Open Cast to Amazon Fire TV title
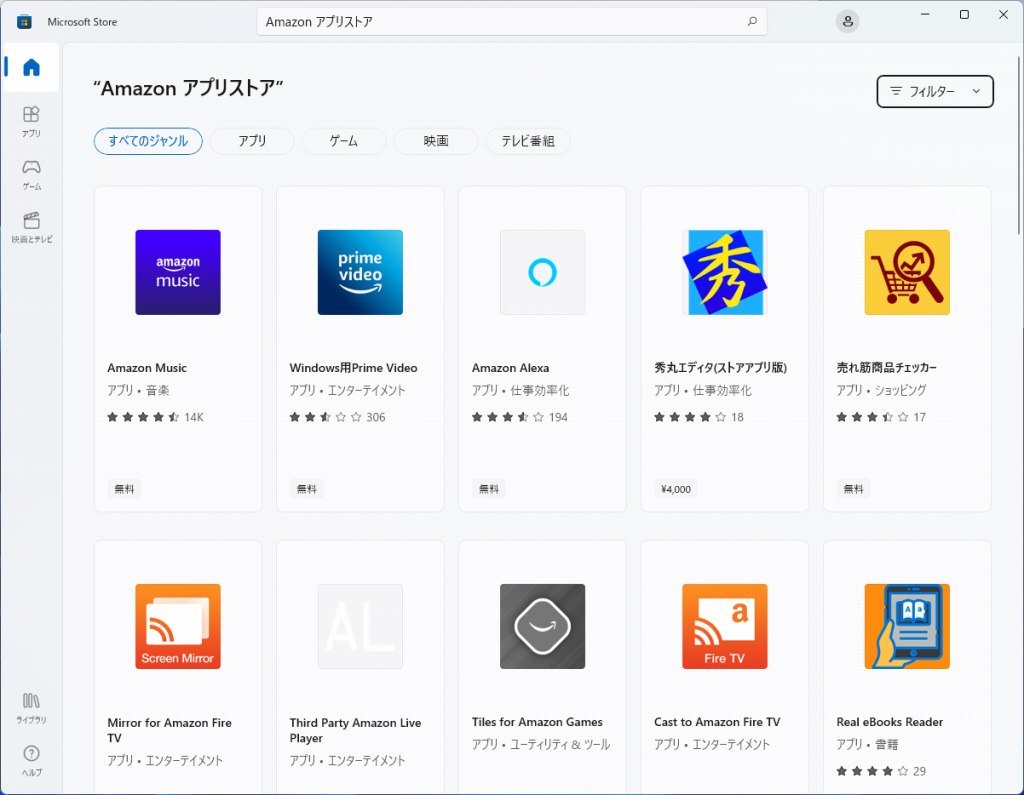 [x=717, y=722]
